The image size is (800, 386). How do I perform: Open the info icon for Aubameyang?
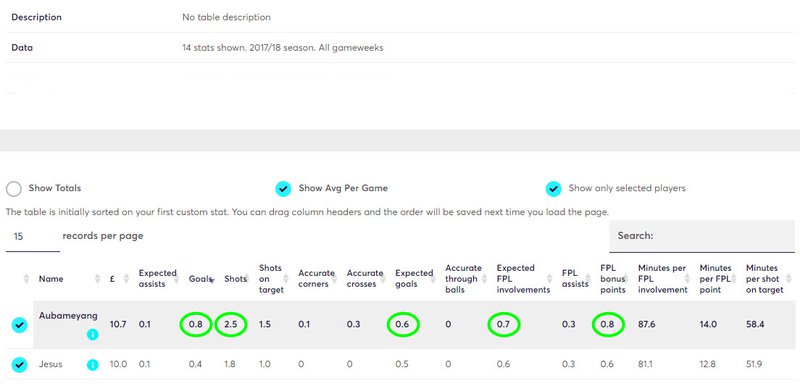pos(92,334)
